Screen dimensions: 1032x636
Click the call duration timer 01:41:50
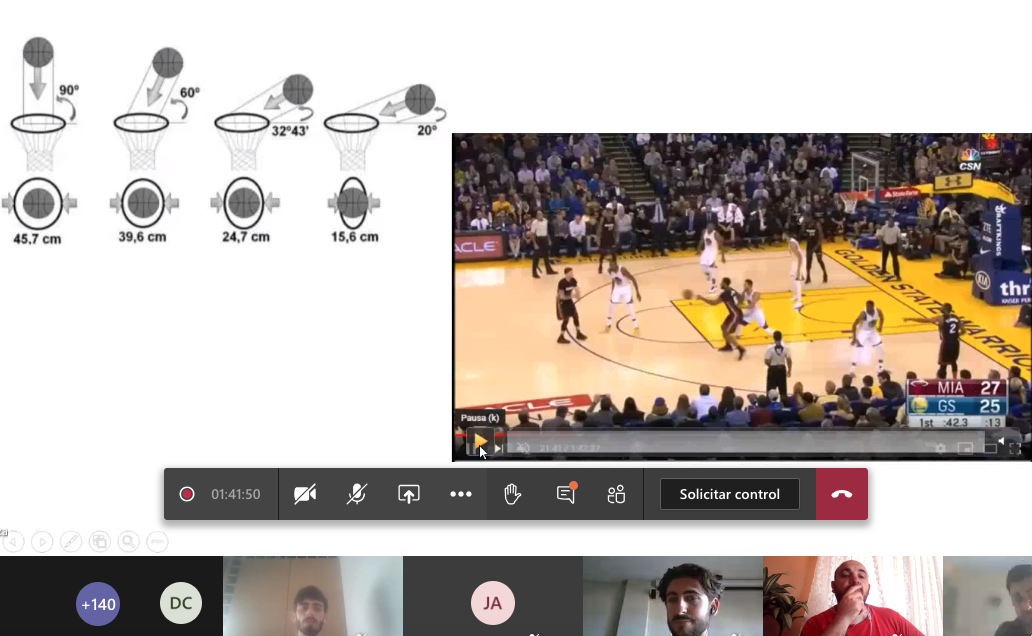tap(236, 494)
